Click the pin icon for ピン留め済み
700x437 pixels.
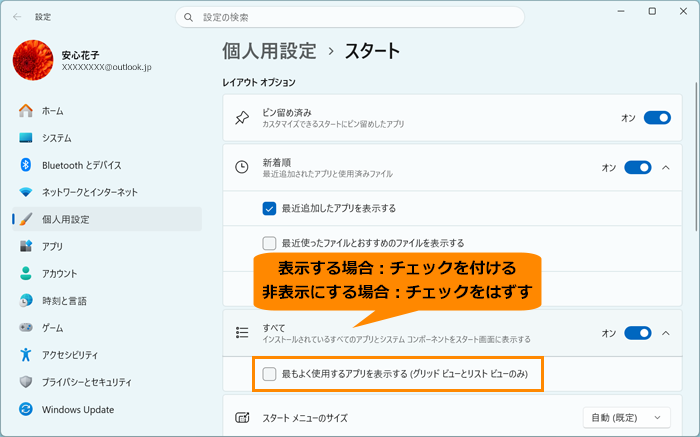click(242, 118)
